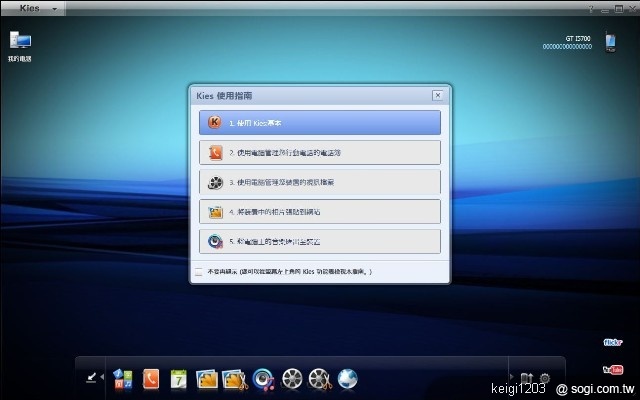Open the My Computer icon at top-left
This screenshot has width=640, height=400.
[x=20, y=42]
